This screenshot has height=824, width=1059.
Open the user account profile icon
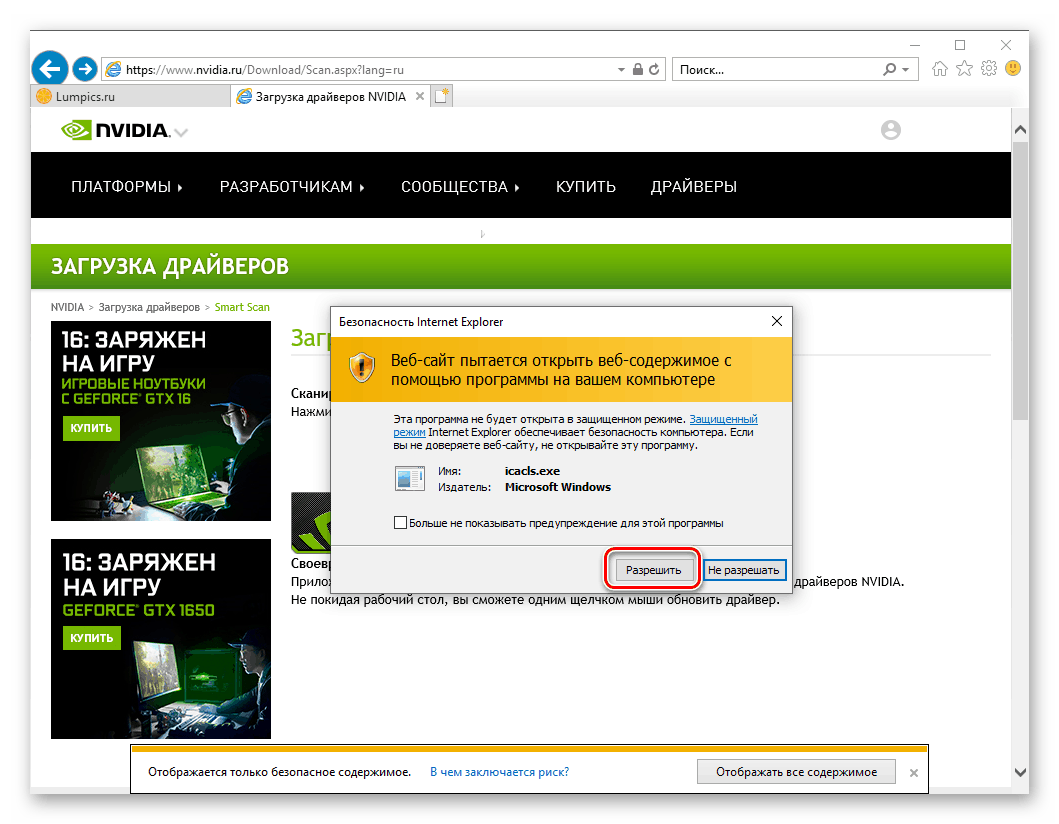click(x=891, y=130)
